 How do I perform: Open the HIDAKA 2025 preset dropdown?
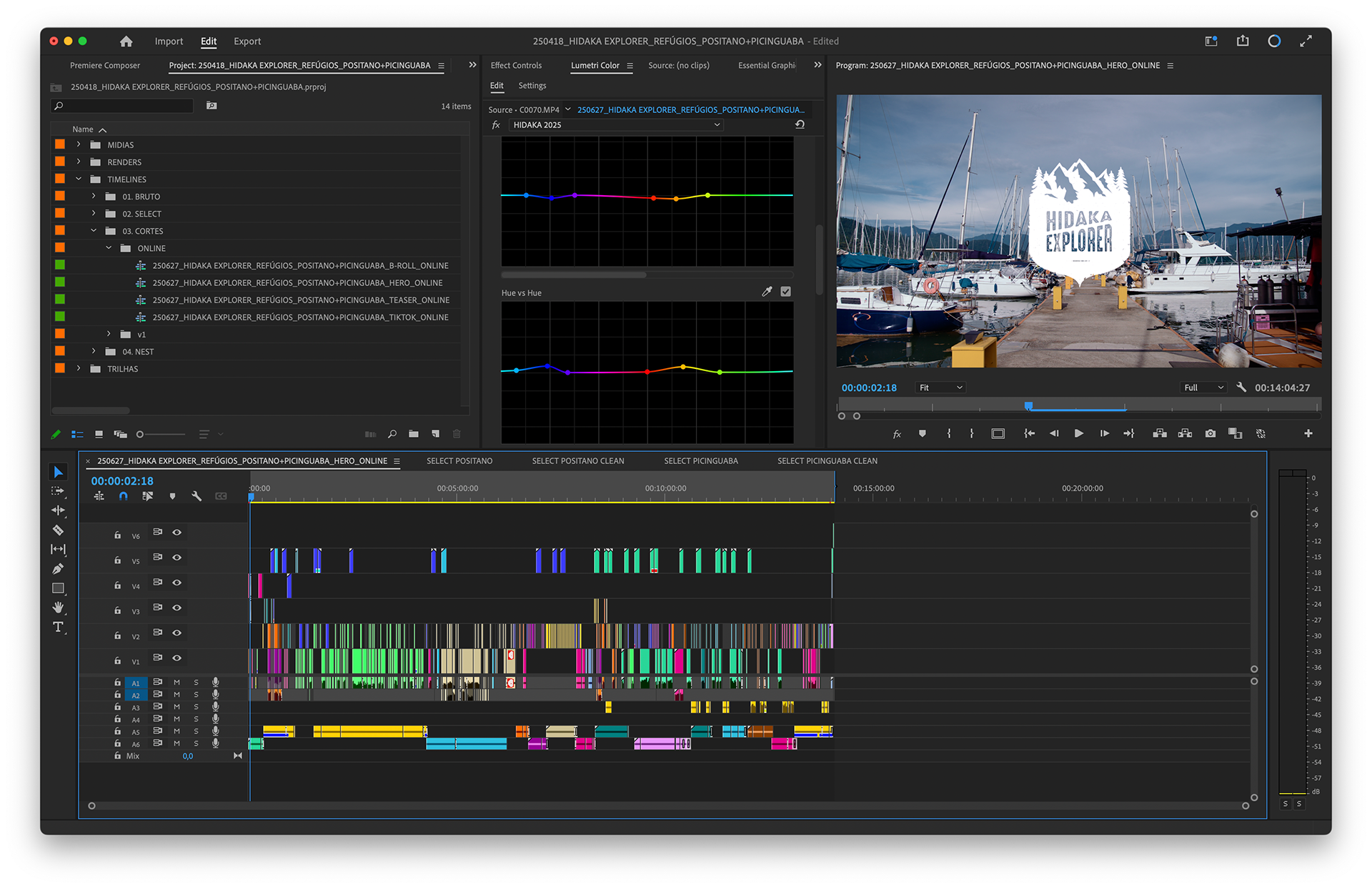tap(616, 125)
